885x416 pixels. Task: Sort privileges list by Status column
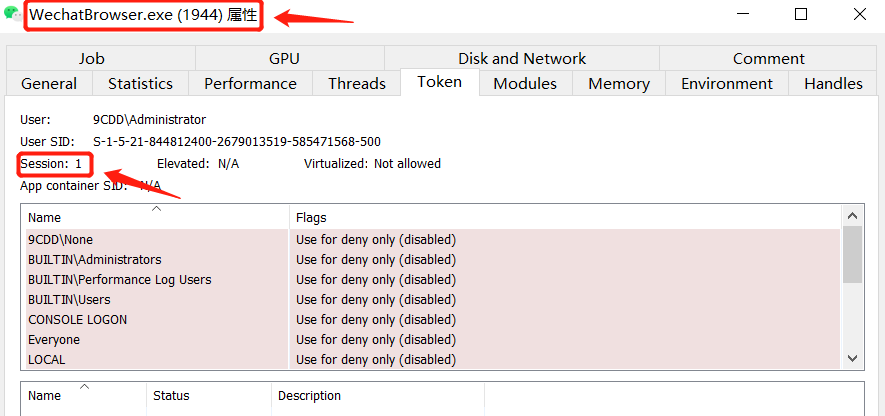pos(209,396)
